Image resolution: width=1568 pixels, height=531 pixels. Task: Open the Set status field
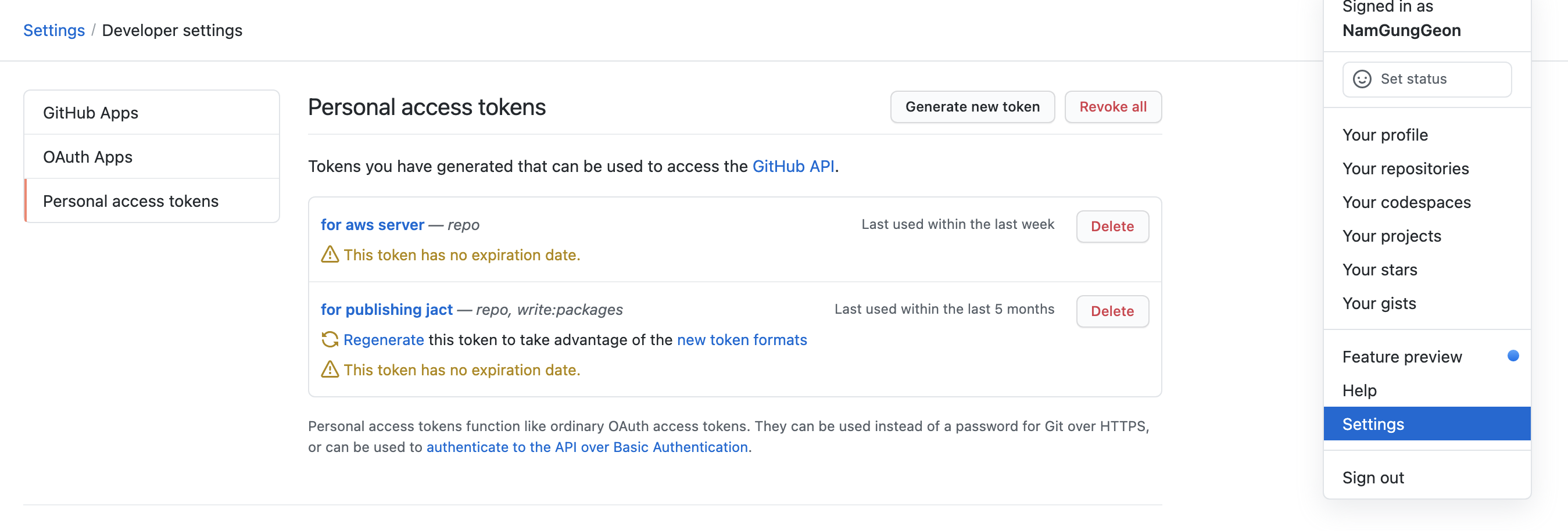pyautogui.click(x=1426, y=79)
